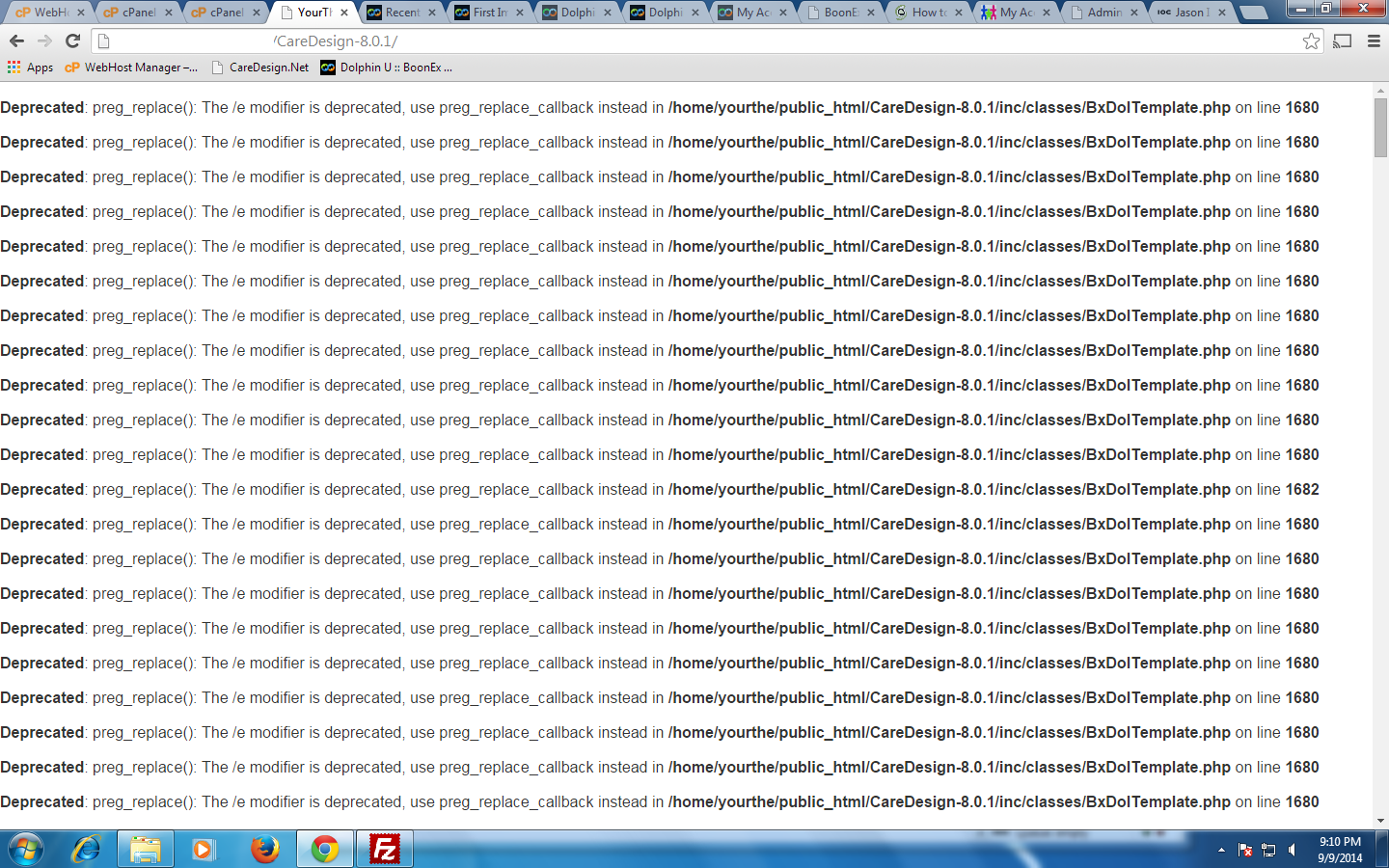
Task: Reload the current page
Action: click(72, 41)
